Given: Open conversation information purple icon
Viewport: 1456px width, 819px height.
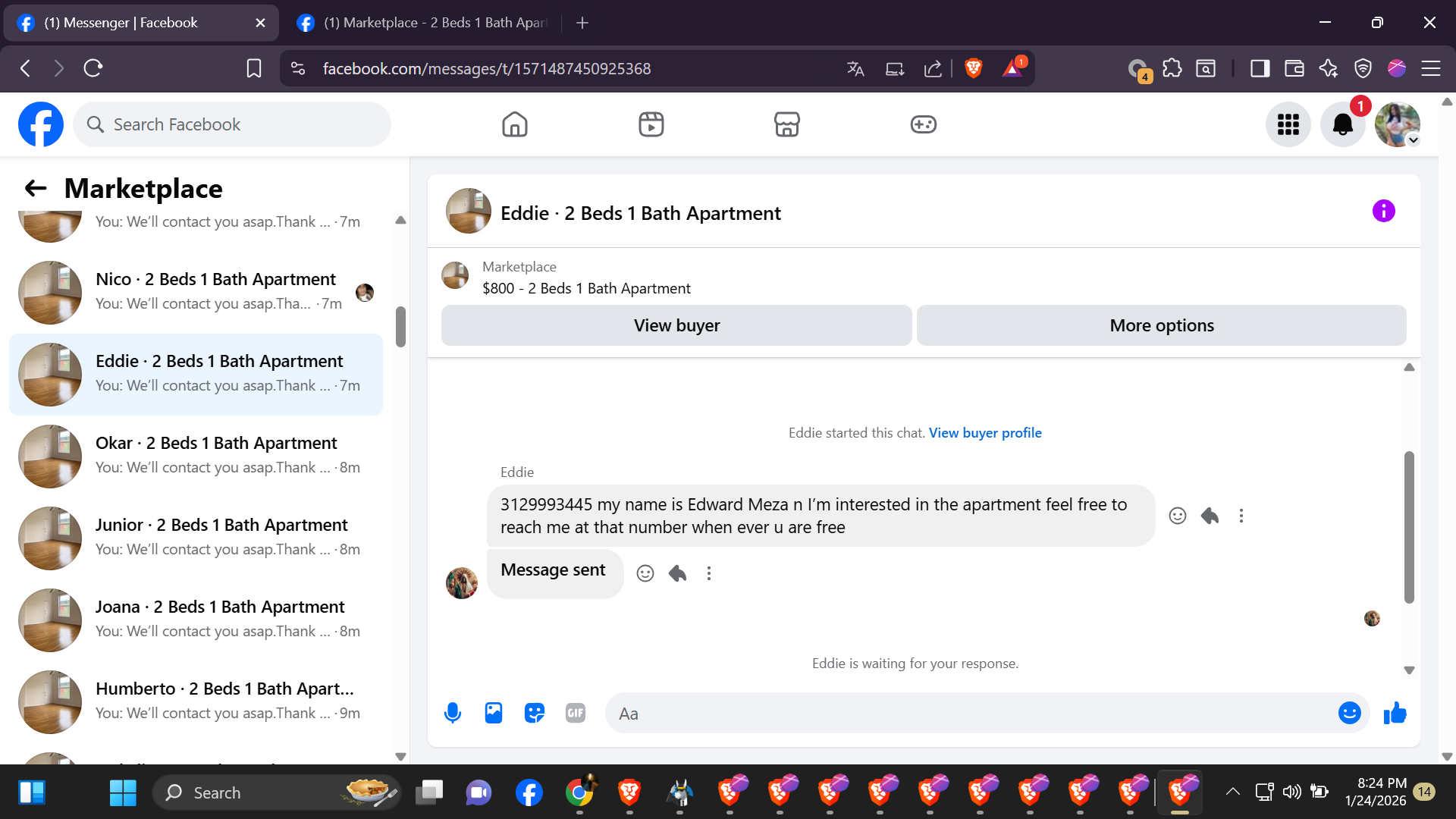Looking at the screenshot, I should tap(1383, 211).
